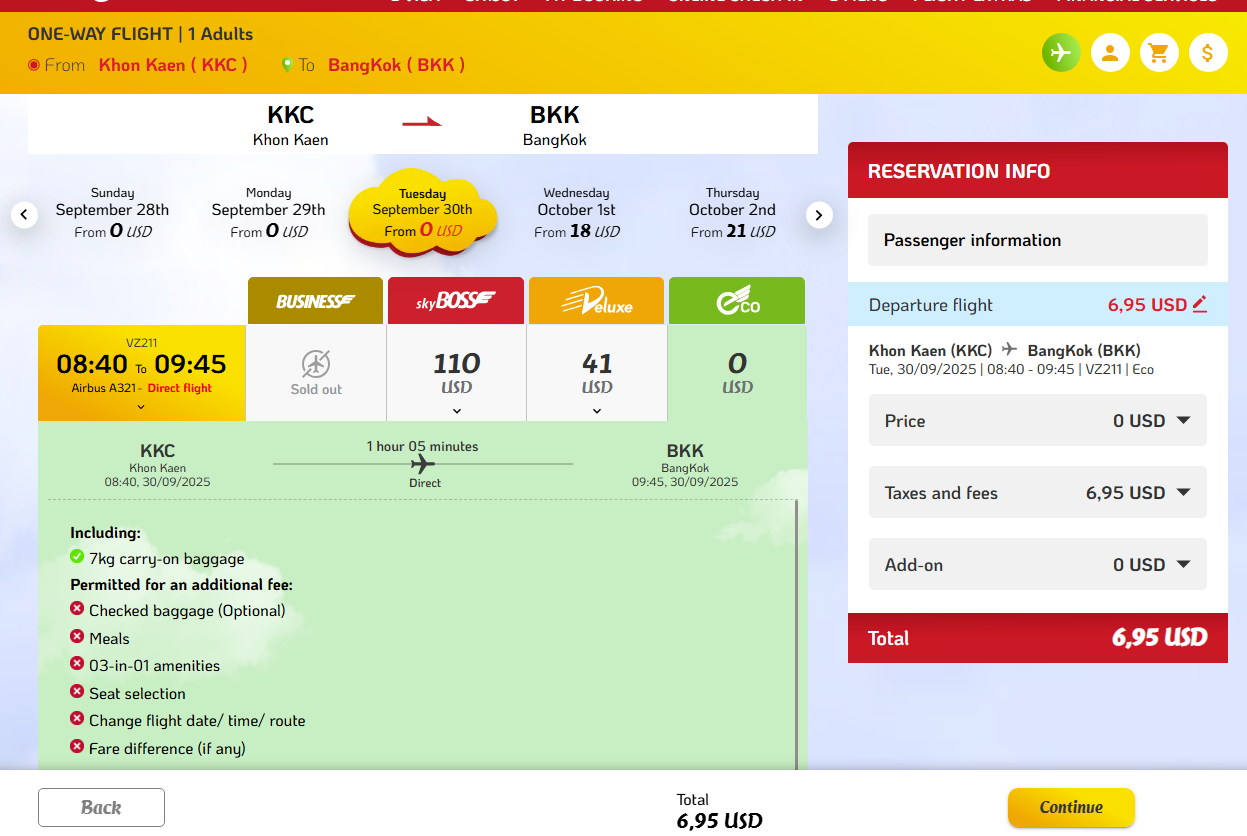The image size is (1247, 836).
Task: Expand the Add-on breakdown arrow
Action: tap(1184, 565)
